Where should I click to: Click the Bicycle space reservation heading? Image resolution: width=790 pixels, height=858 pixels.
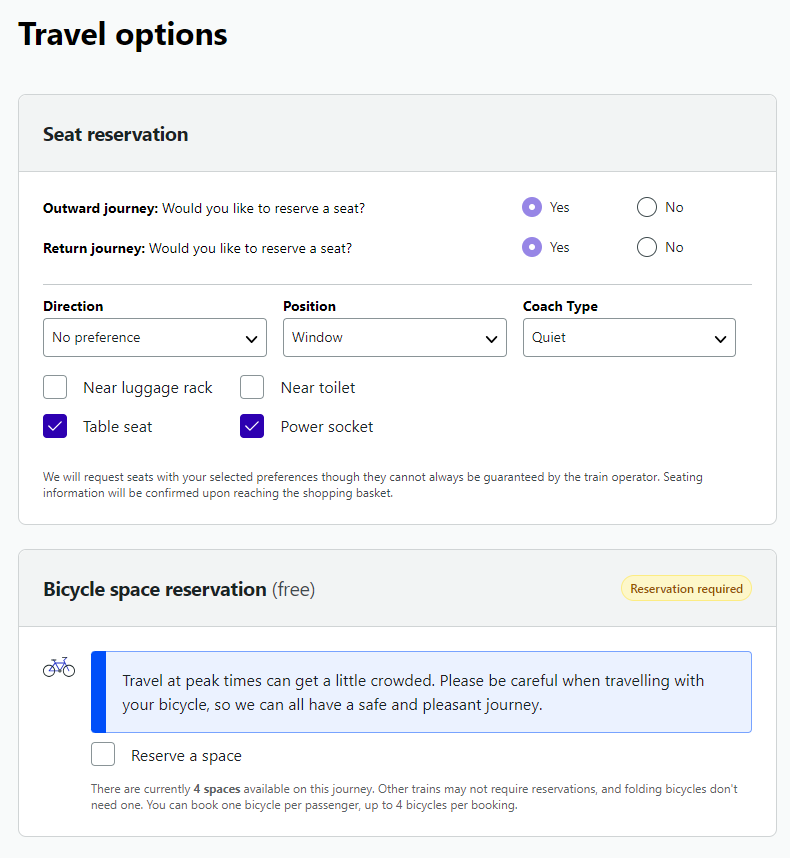pyautogui.click(x=155, y=589)
